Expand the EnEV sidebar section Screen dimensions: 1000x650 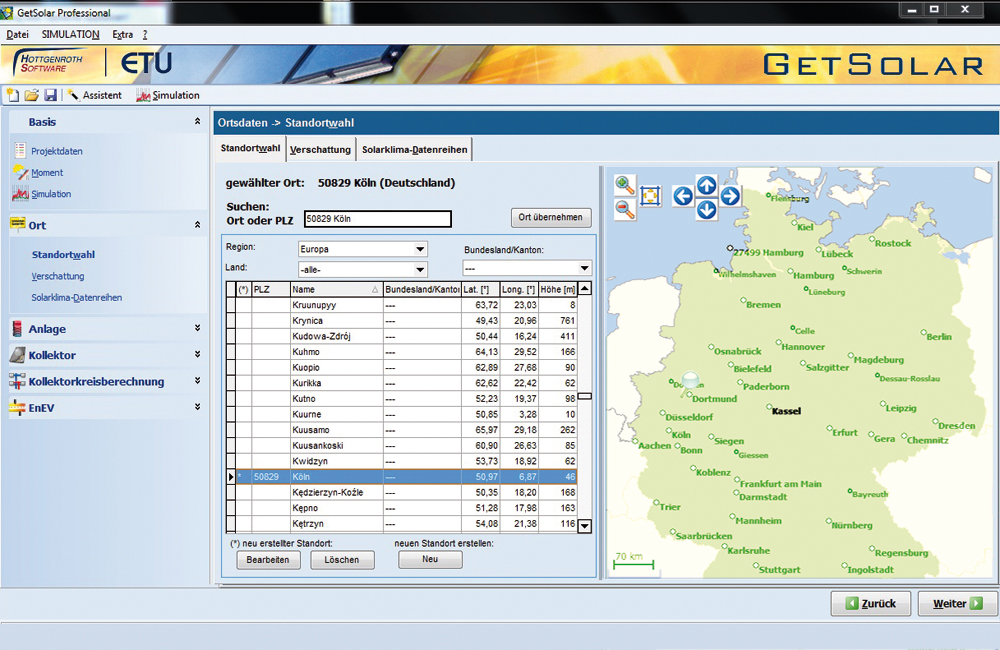(197, 406)
